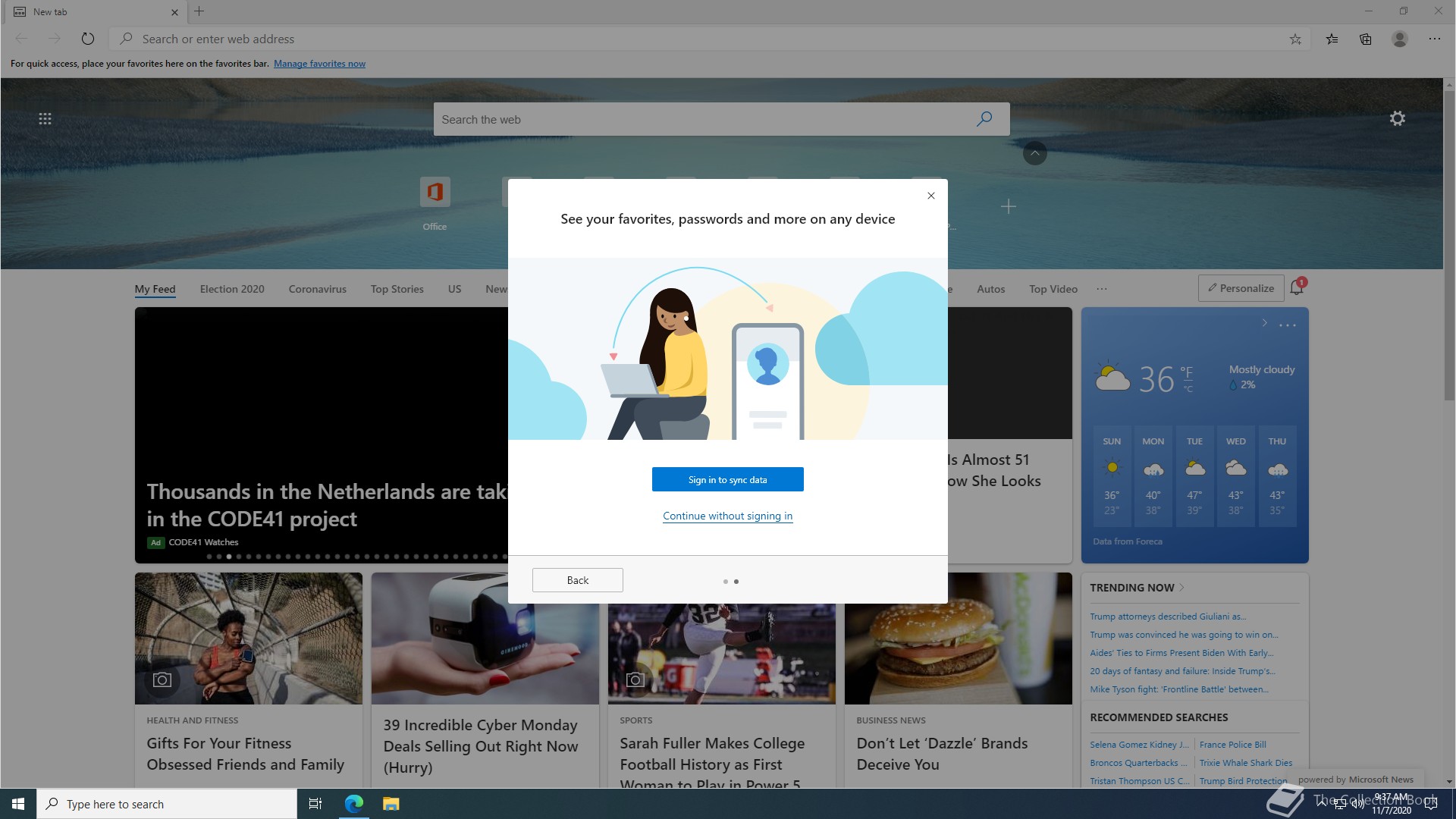Open Windows Start menu

(x=18, y=804)
